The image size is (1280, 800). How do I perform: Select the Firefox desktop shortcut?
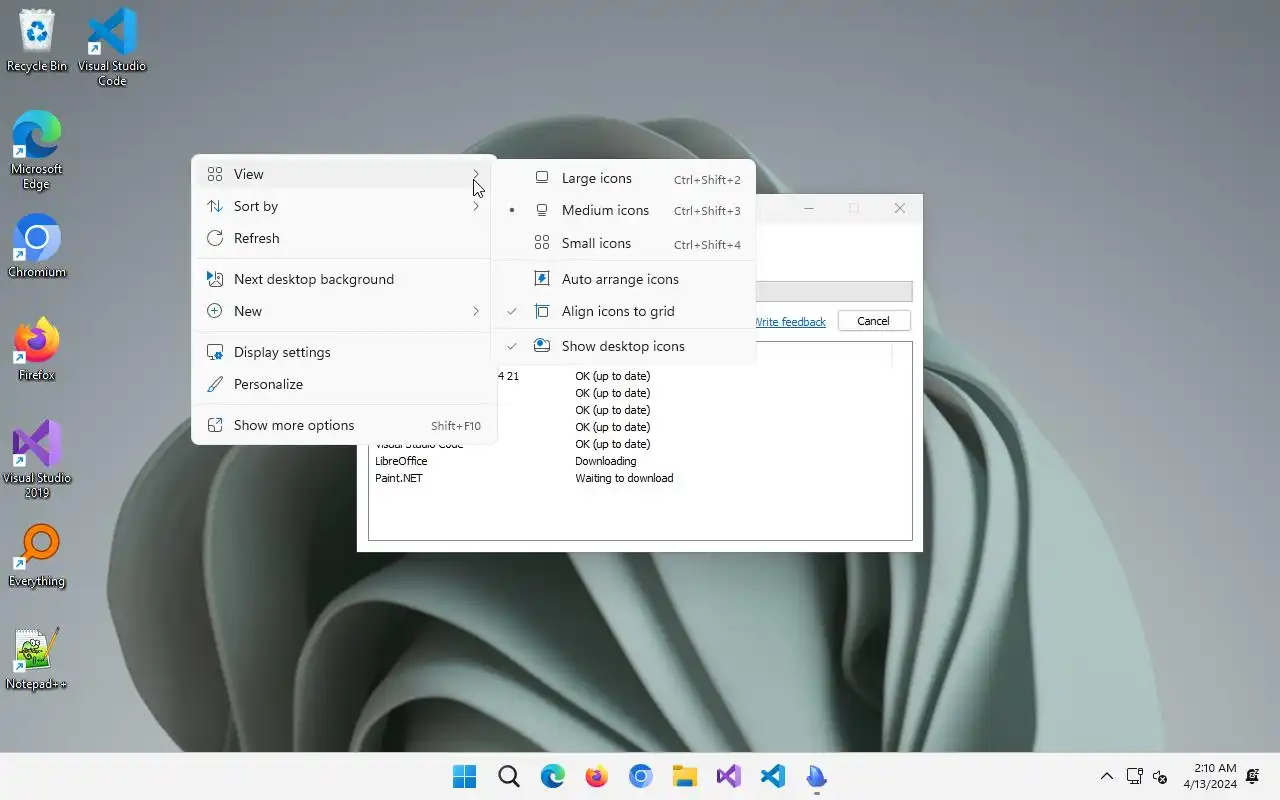coord(37,349)
